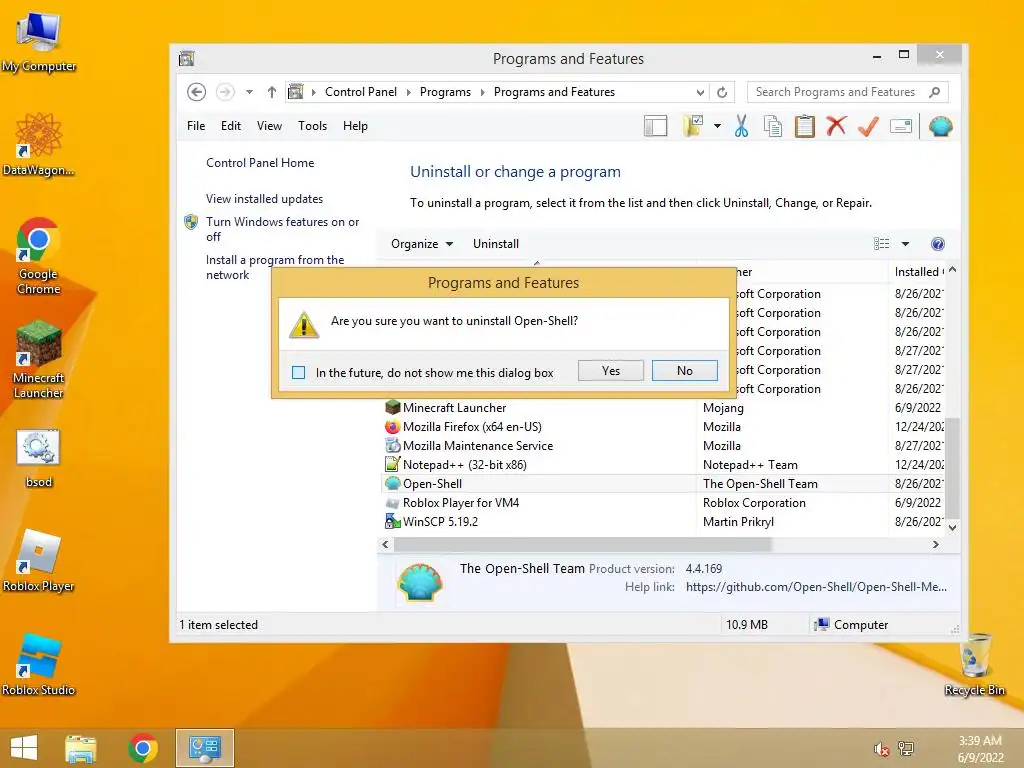Click View installed updates link

[264, 199]
